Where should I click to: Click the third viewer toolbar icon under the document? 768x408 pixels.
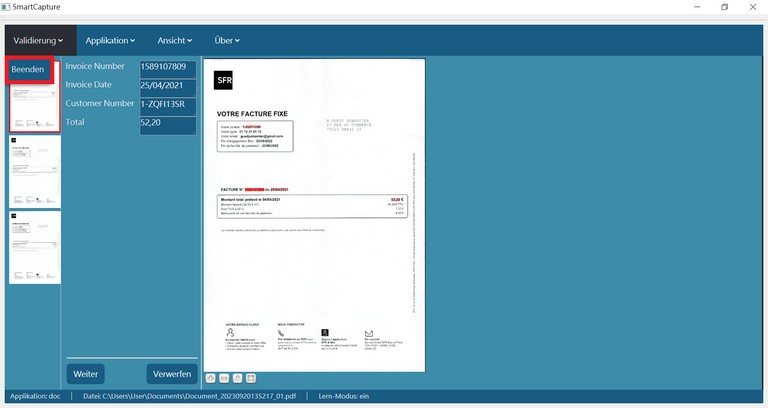(x=238, y=378)
